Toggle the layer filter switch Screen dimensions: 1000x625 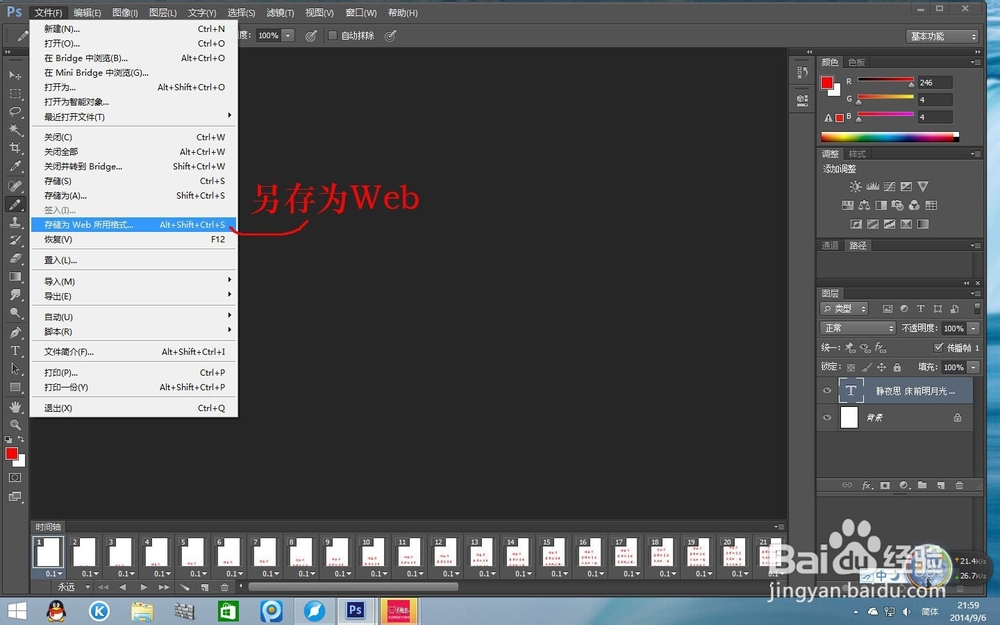(x=977, y=308)
